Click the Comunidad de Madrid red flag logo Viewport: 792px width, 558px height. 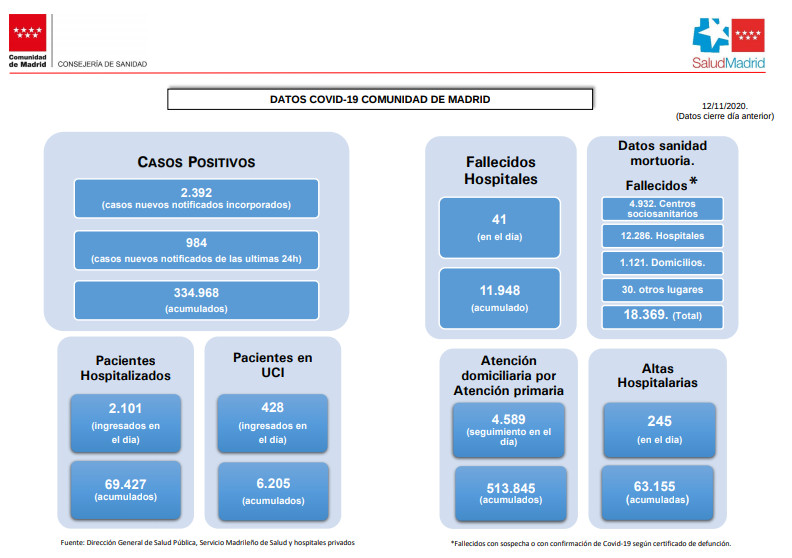click(x=27, y=33)
